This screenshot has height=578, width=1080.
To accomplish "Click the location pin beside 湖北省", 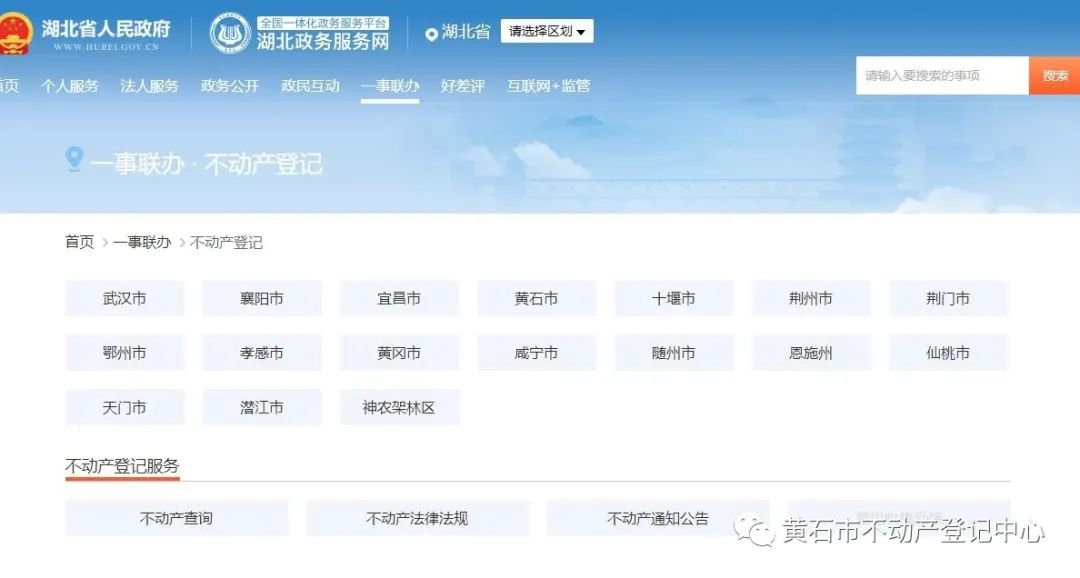I will (431, 34).
